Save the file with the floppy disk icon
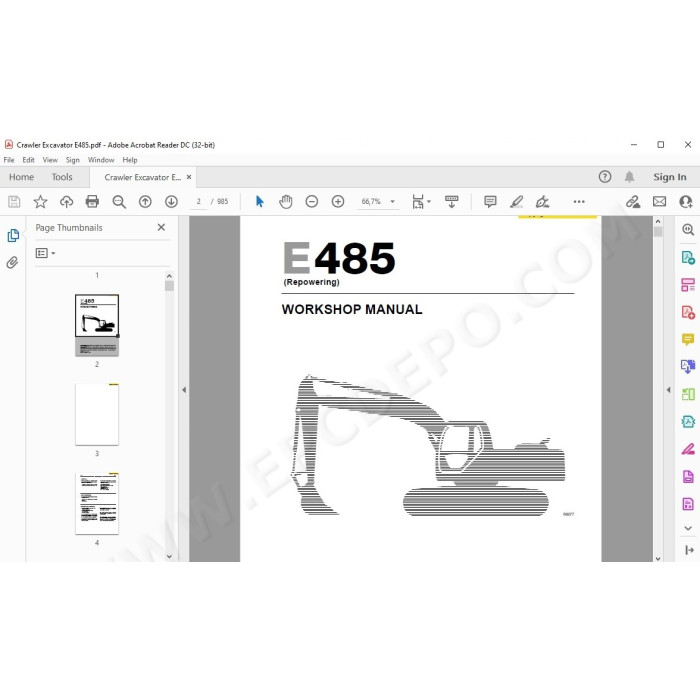Image resolution: width=700 pixels, height=700 pixels. (14, 202)
